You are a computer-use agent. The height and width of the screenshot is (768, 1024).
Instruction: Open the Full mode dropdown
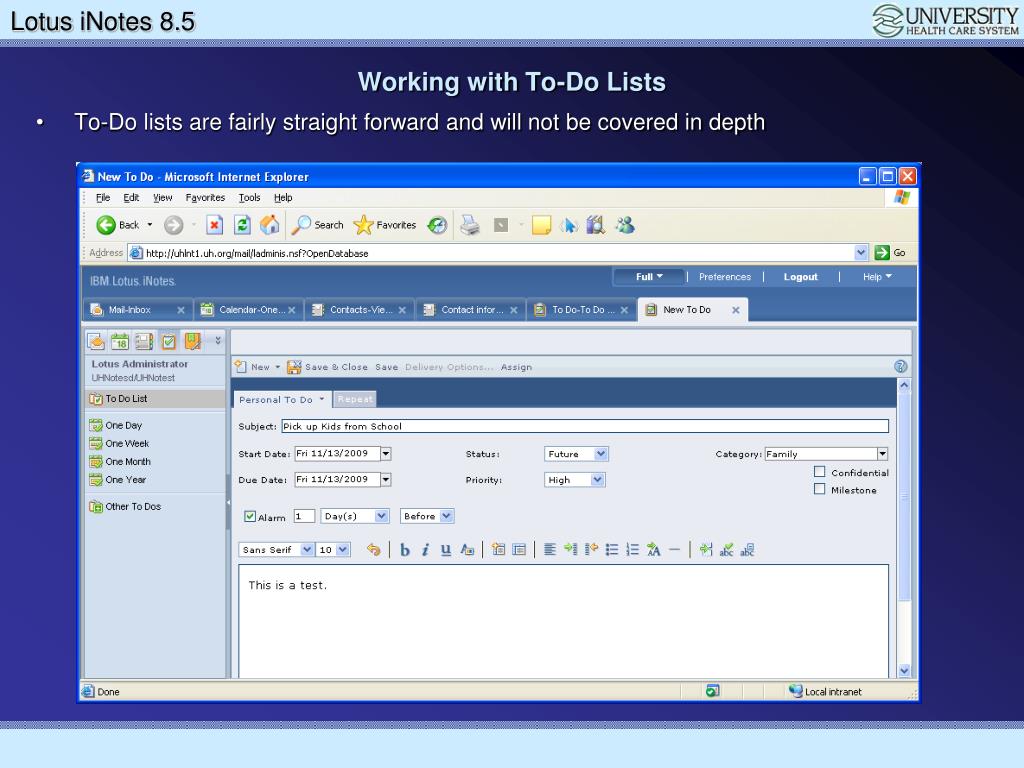649,277
